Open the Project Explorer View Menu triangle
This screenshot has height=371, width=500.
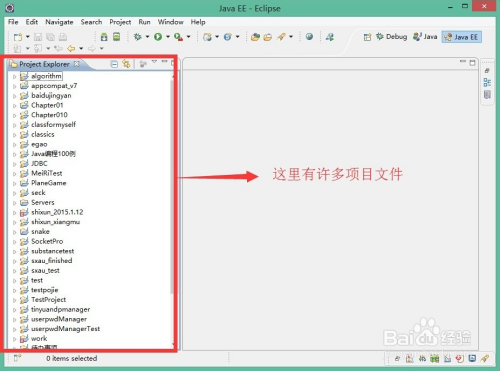tap(154, 62)
